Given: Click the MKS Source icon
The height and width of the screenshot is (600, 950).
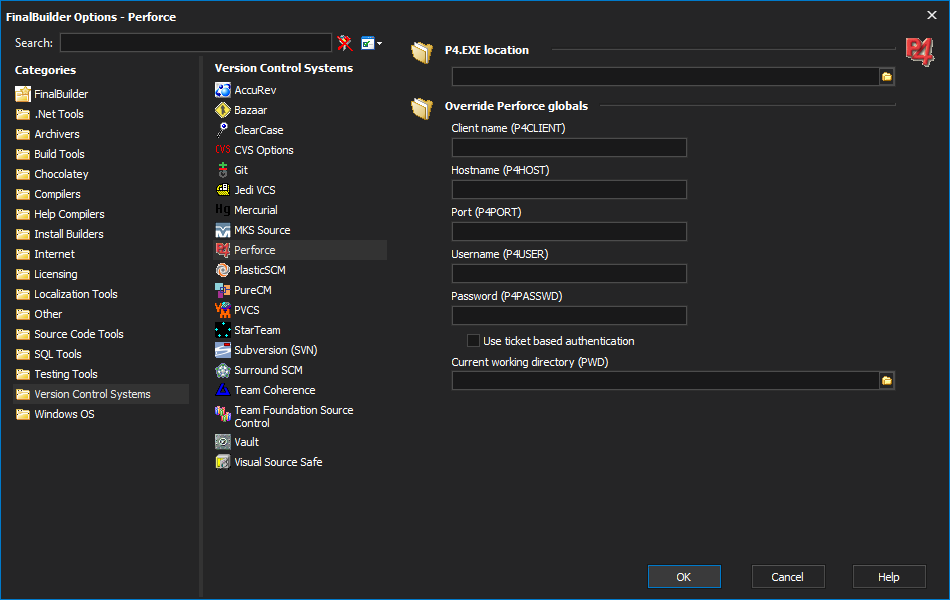Looking at the screenshot, I should 223,230.
